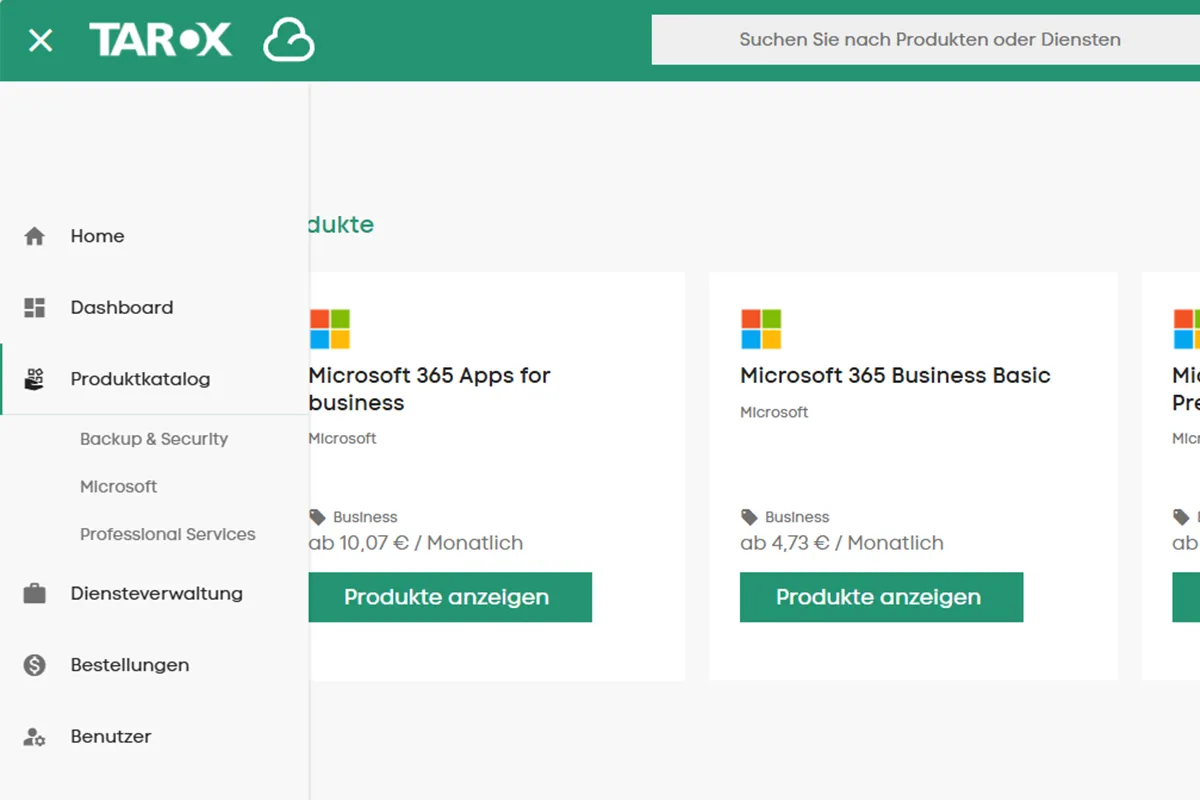
Task: Open Professional Services subcategory
Action: coord(168,535)
